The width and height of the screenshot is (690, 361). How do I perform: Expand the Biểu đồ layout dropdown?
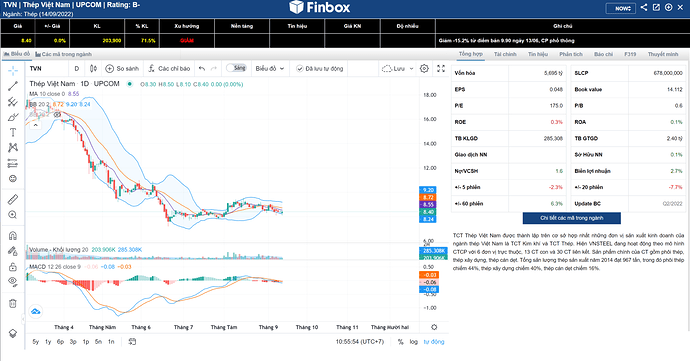pyautogui.click(x=270, y=69)
